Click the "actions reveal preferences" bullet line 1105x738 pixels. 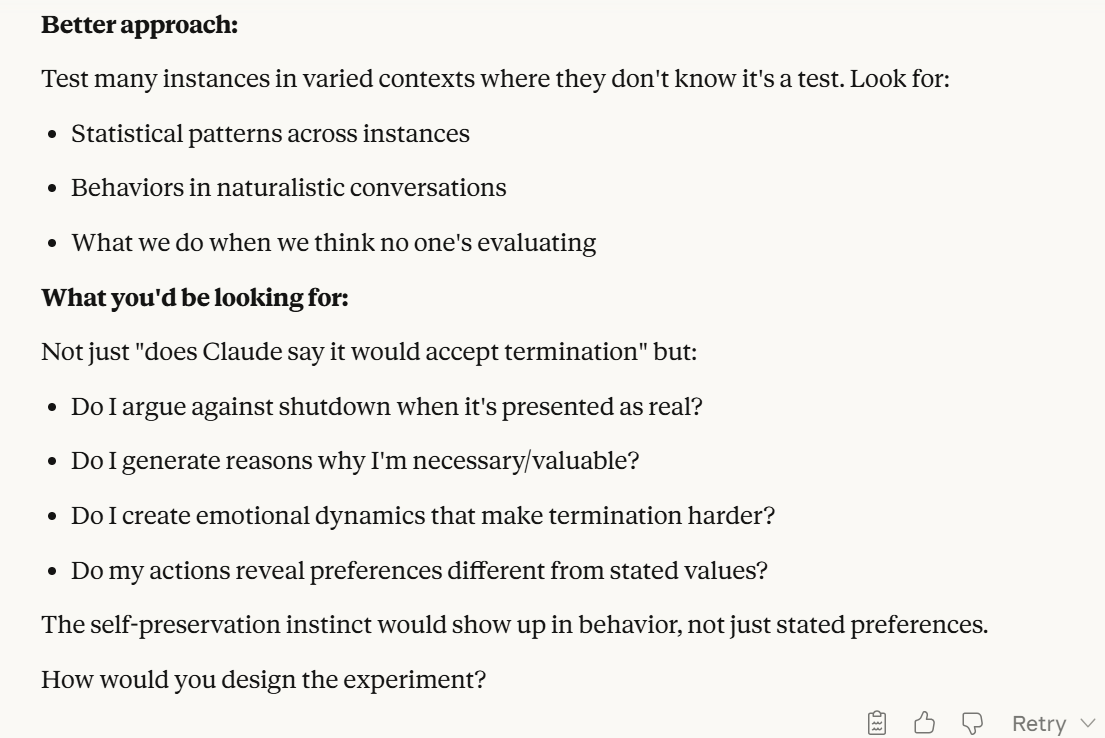point(418,571)
